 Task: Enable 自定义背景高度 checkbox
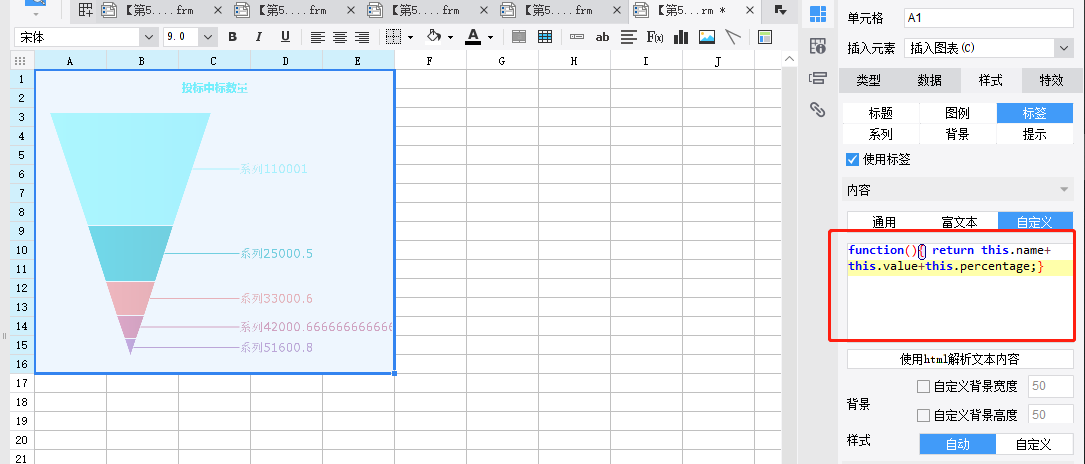click(923, 415)
